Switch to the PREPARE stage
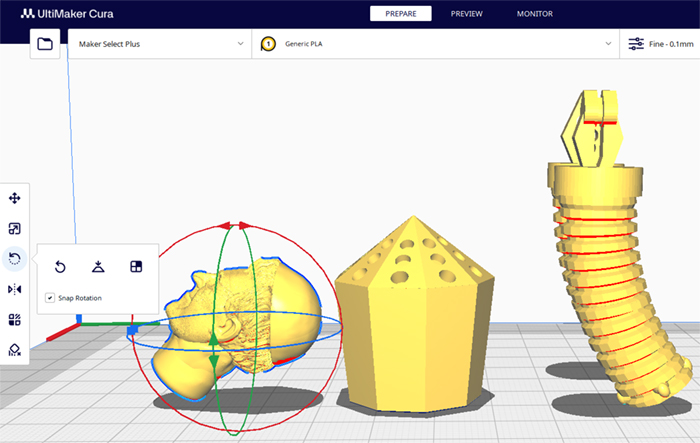 coord(400,14)
